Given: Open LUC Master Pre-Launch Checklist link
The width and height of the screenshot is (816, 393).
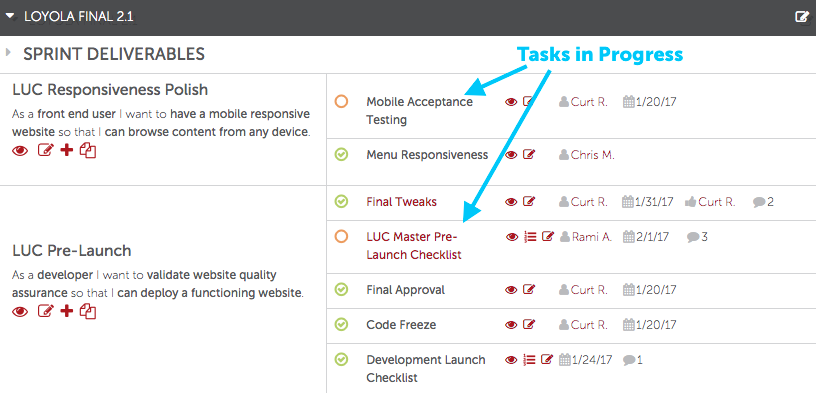Looking at the screenshot, I should (414, 246).
